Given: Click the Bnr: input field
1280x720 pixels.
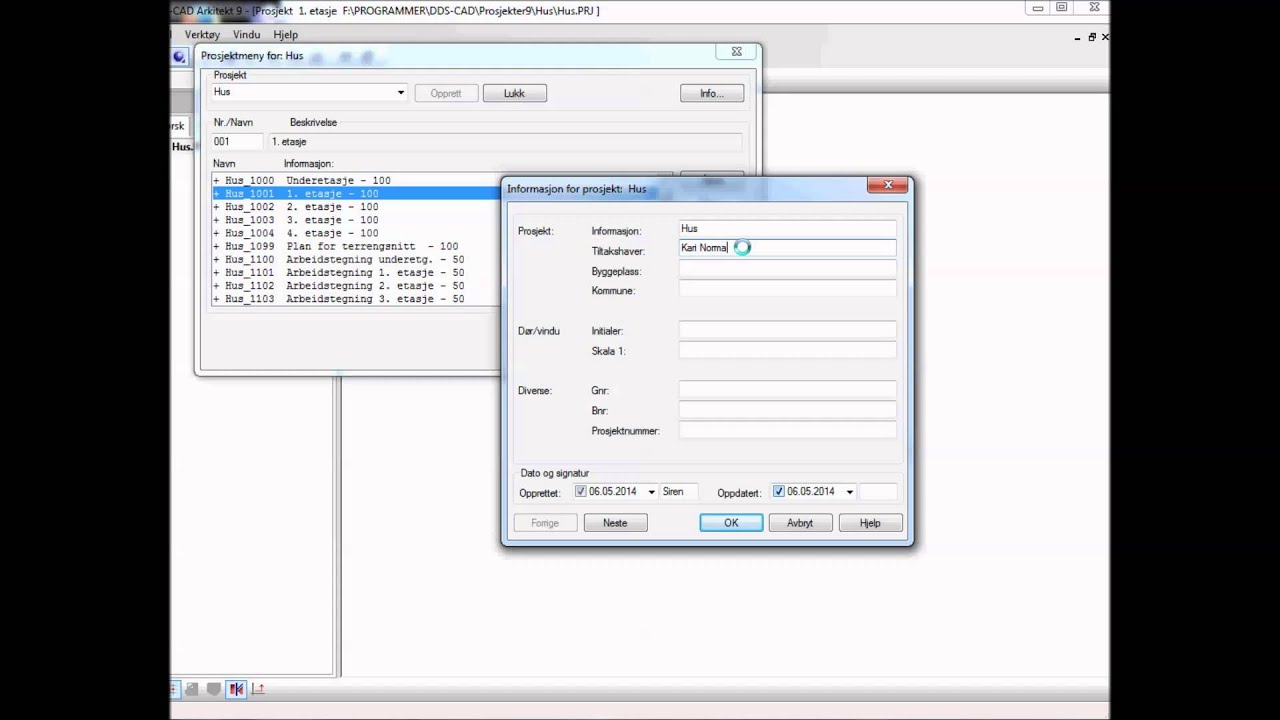Looking at the screenshot, I should point(788,410).
